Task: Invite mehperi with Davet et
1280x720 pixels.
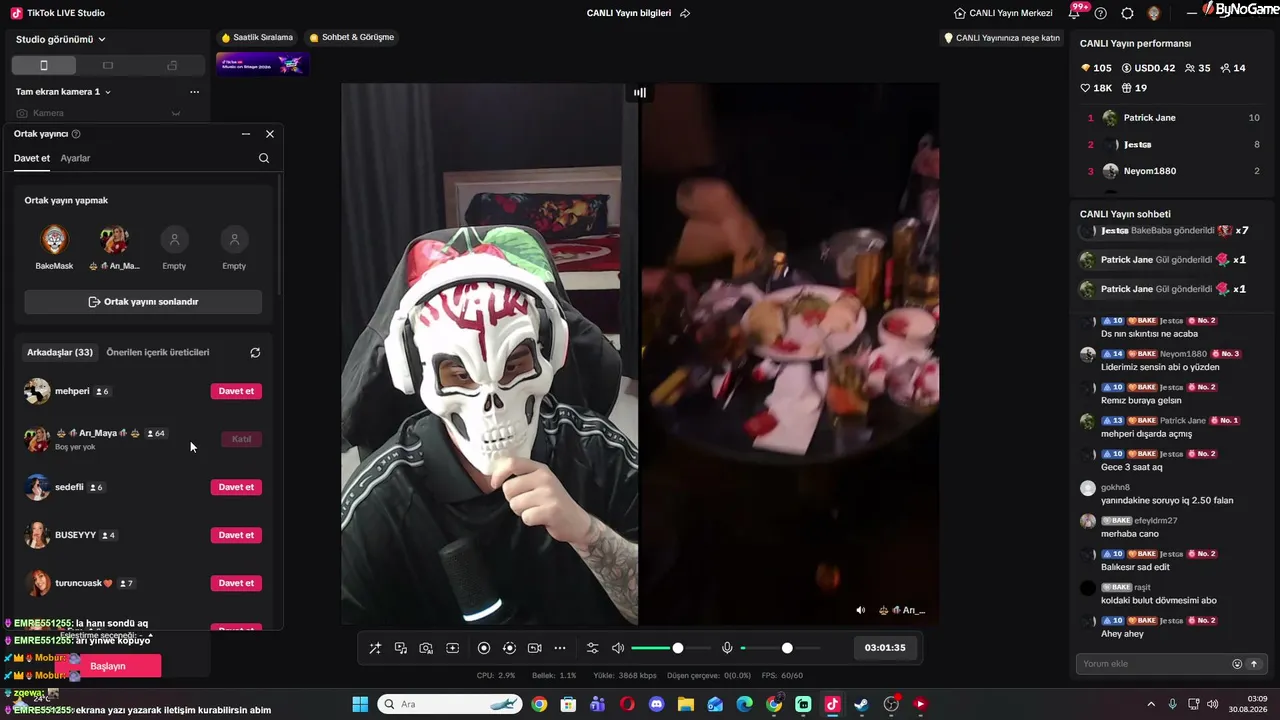Action: click(x=236, y=391)
